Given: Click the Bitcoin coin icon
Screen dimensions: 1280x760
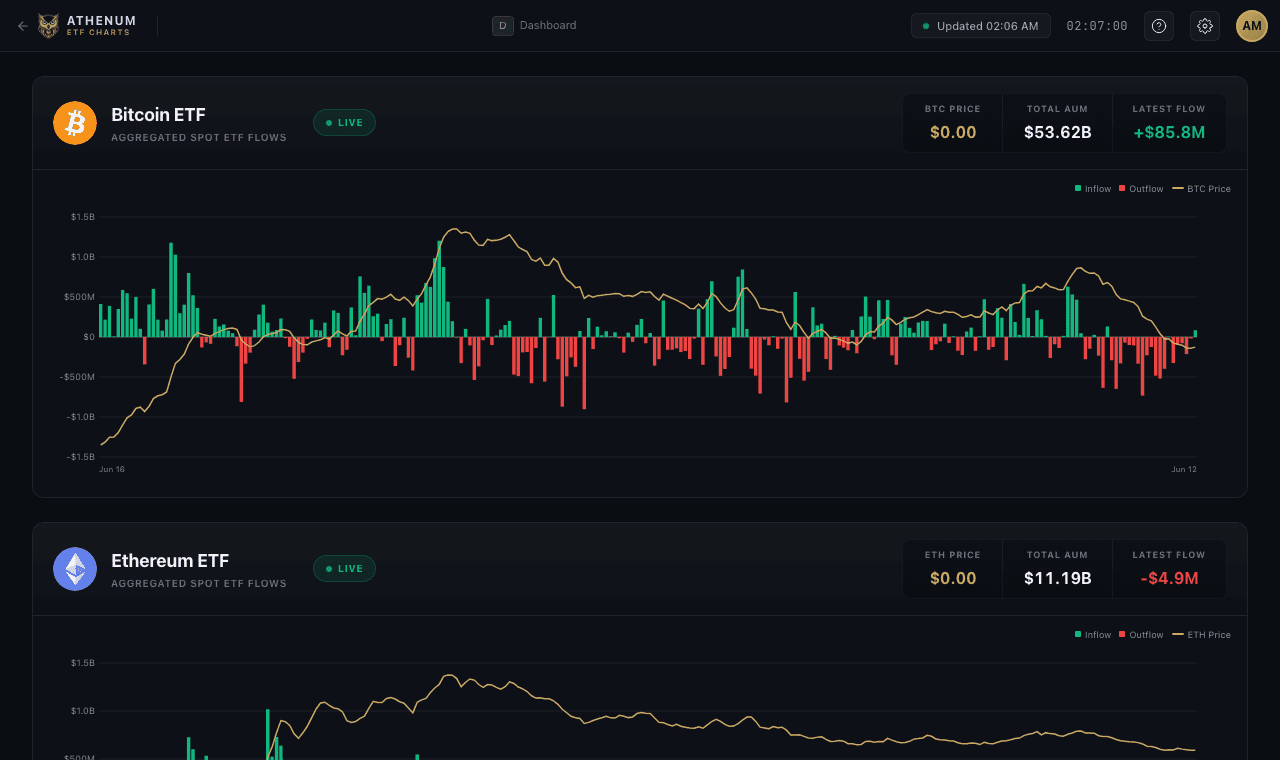Looking at the screenshot, I should 75,123.
